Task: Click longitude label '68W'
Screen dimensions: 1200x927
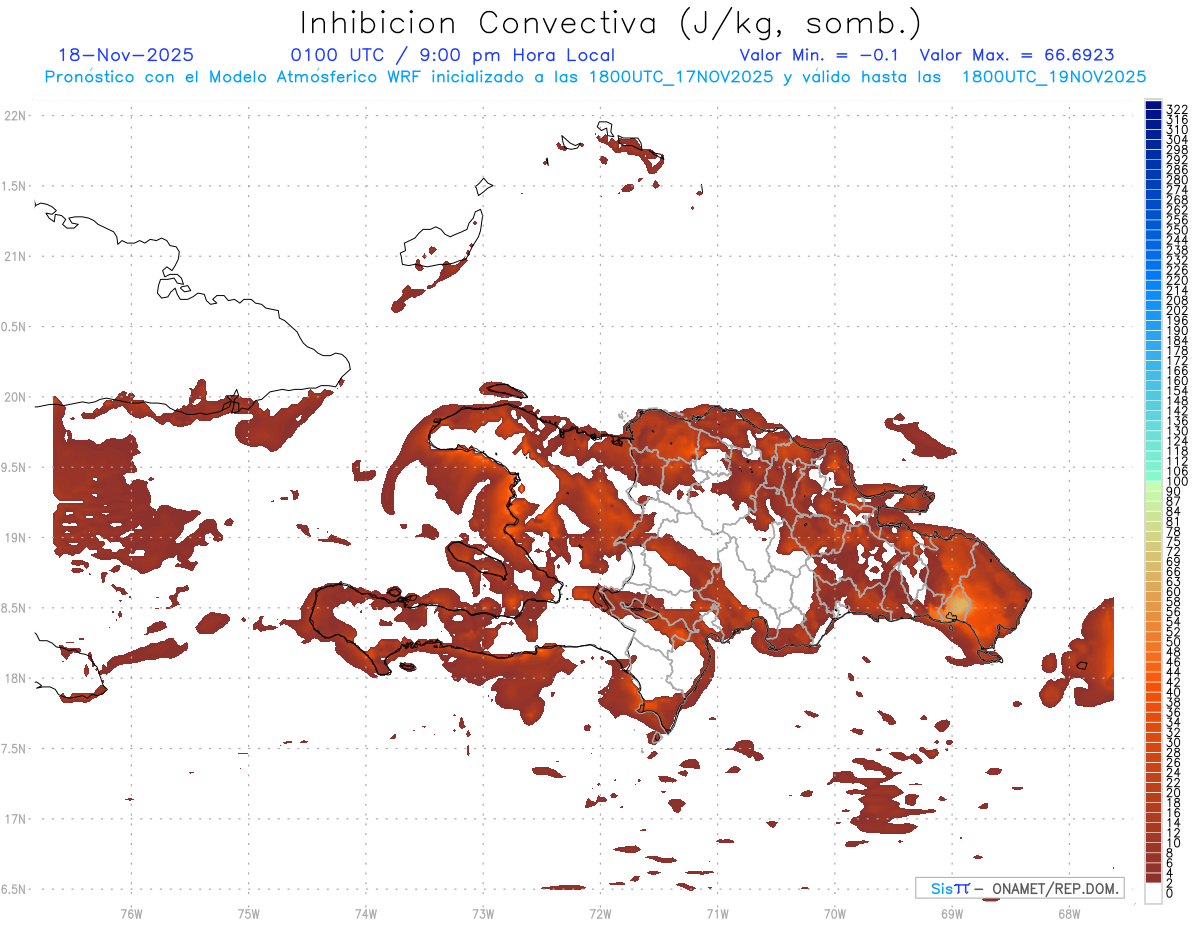Action: (x=1068, y=912)
